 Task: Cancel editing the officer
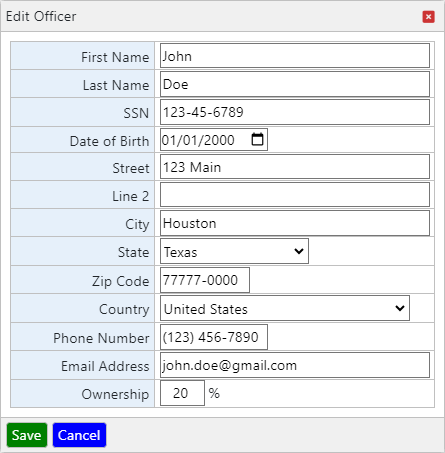coord(79,435)
